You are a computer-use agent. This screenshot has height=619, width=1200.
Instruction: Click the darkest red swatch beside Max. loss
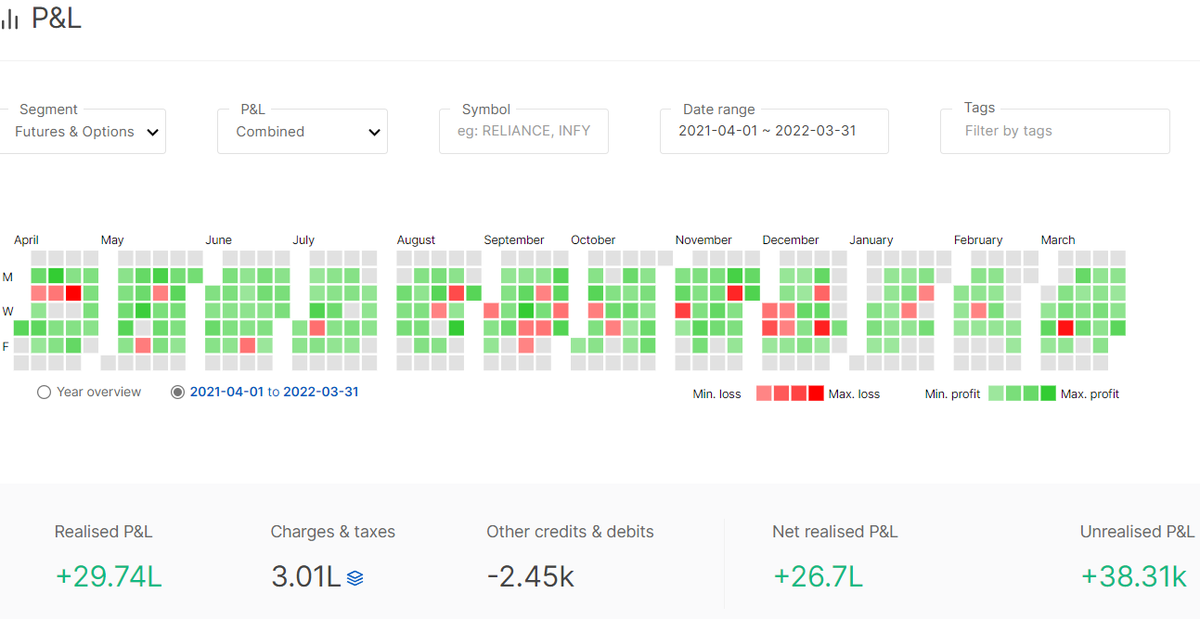[x=816, y=393]
